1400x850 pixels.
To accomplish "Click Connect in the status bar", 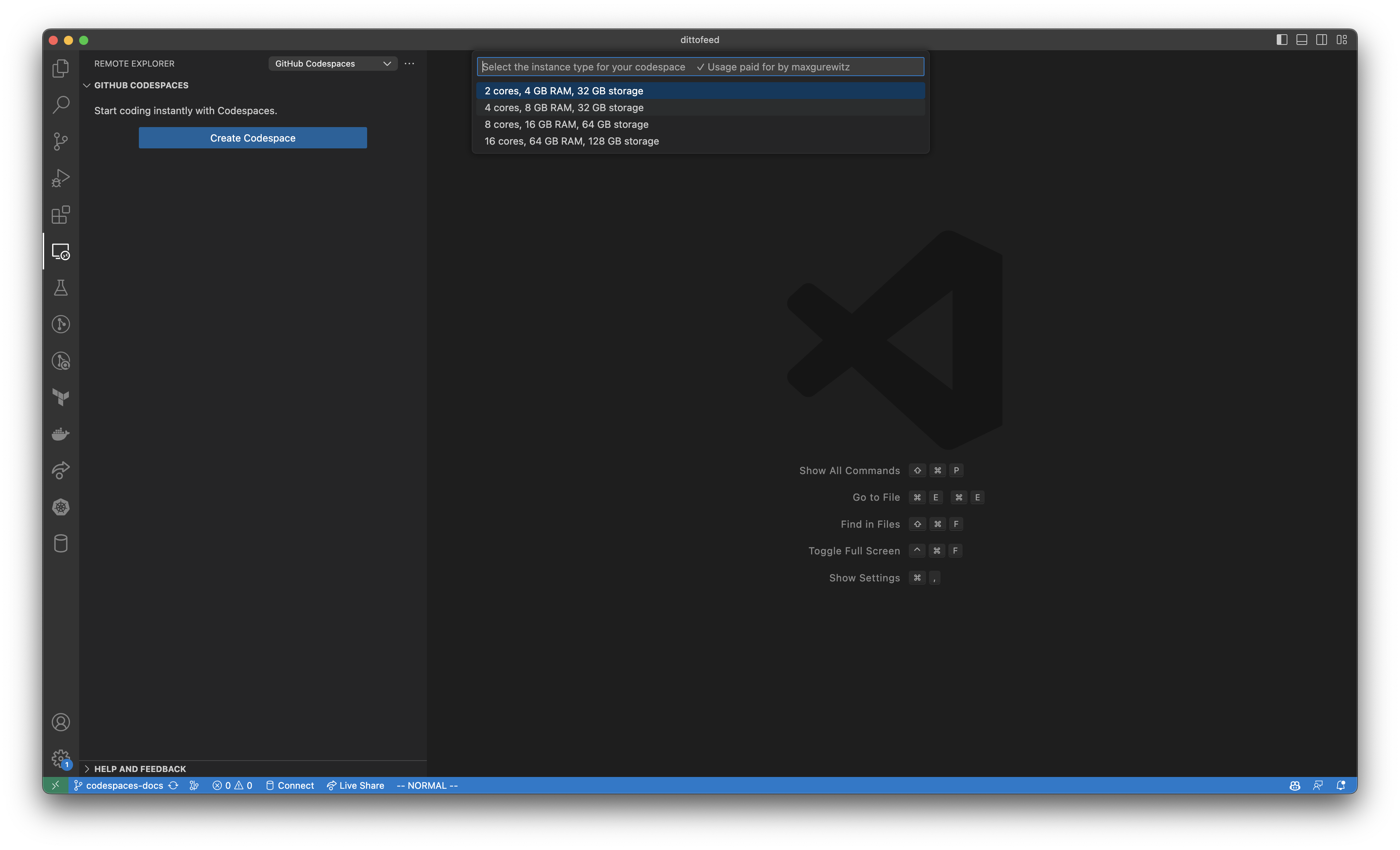I will pos(290,785).
